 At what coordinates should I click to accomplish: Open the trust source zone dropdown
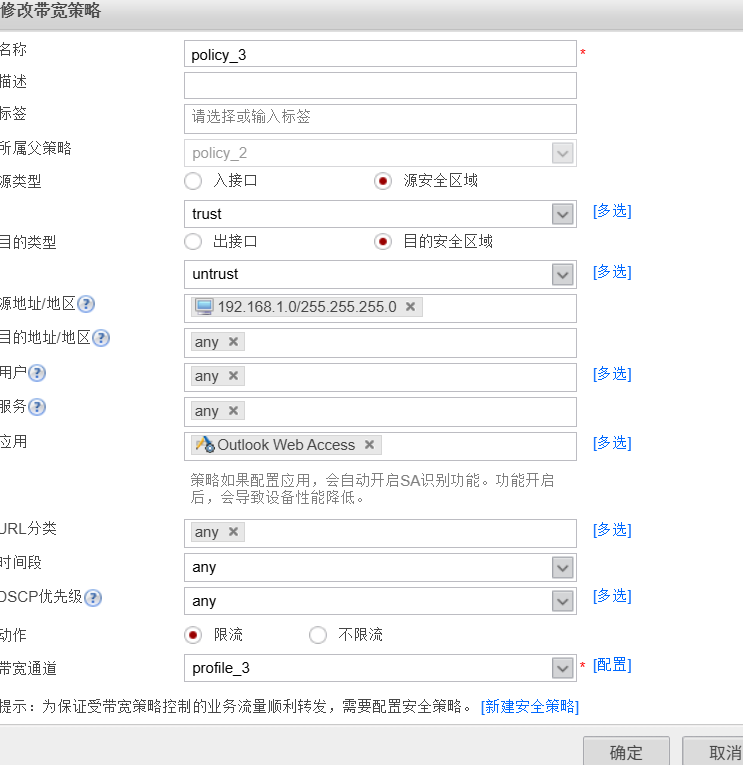pos(562,214)
